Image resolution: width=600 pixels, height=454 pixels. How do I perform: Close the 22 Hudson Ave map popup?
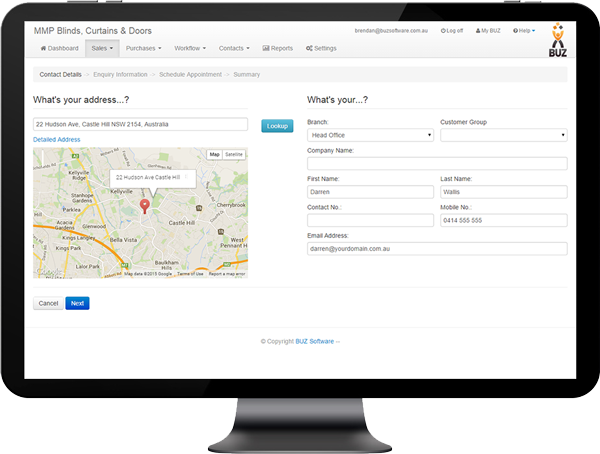click(186, 176)
